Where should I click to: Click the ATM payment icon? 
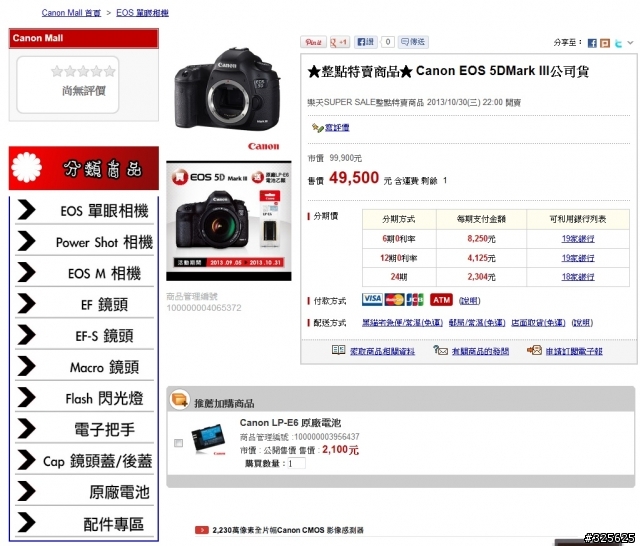click(x=441, y=300)
